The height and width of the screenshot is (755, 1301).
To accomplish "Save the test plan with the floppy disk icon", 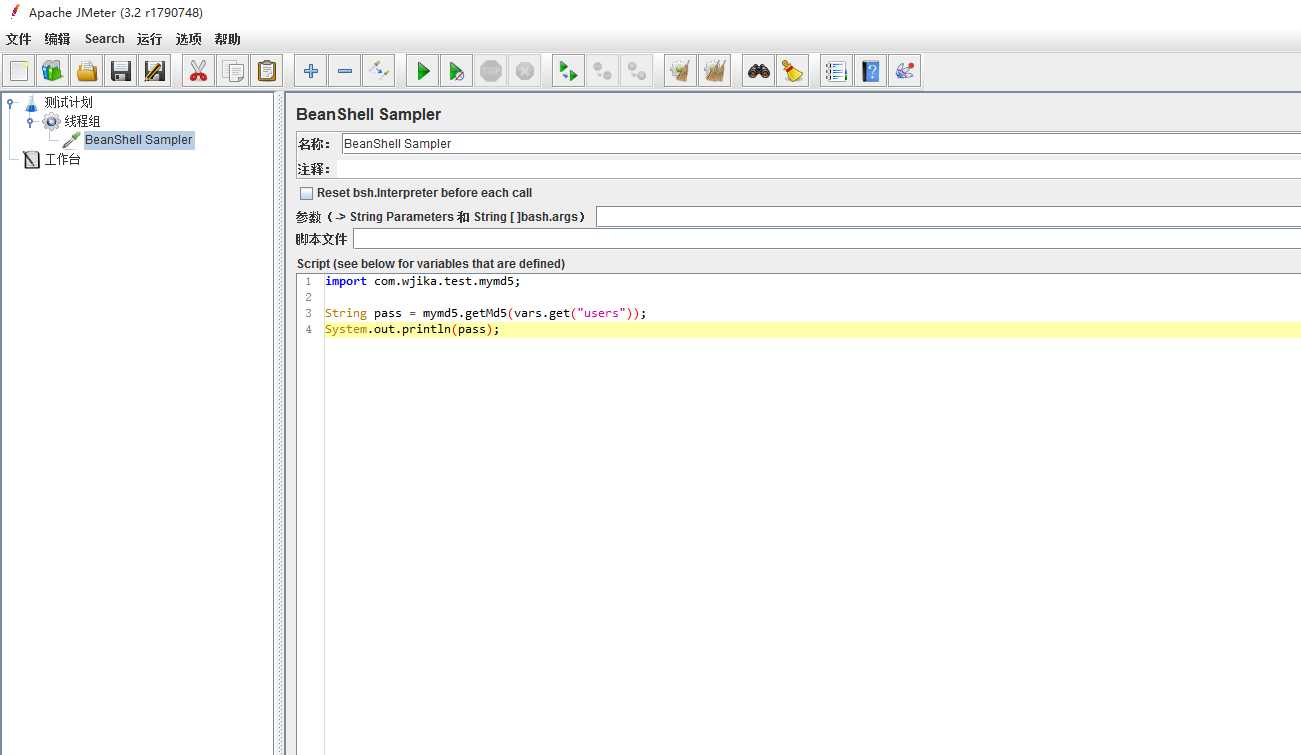I will [x=121, y=71].
